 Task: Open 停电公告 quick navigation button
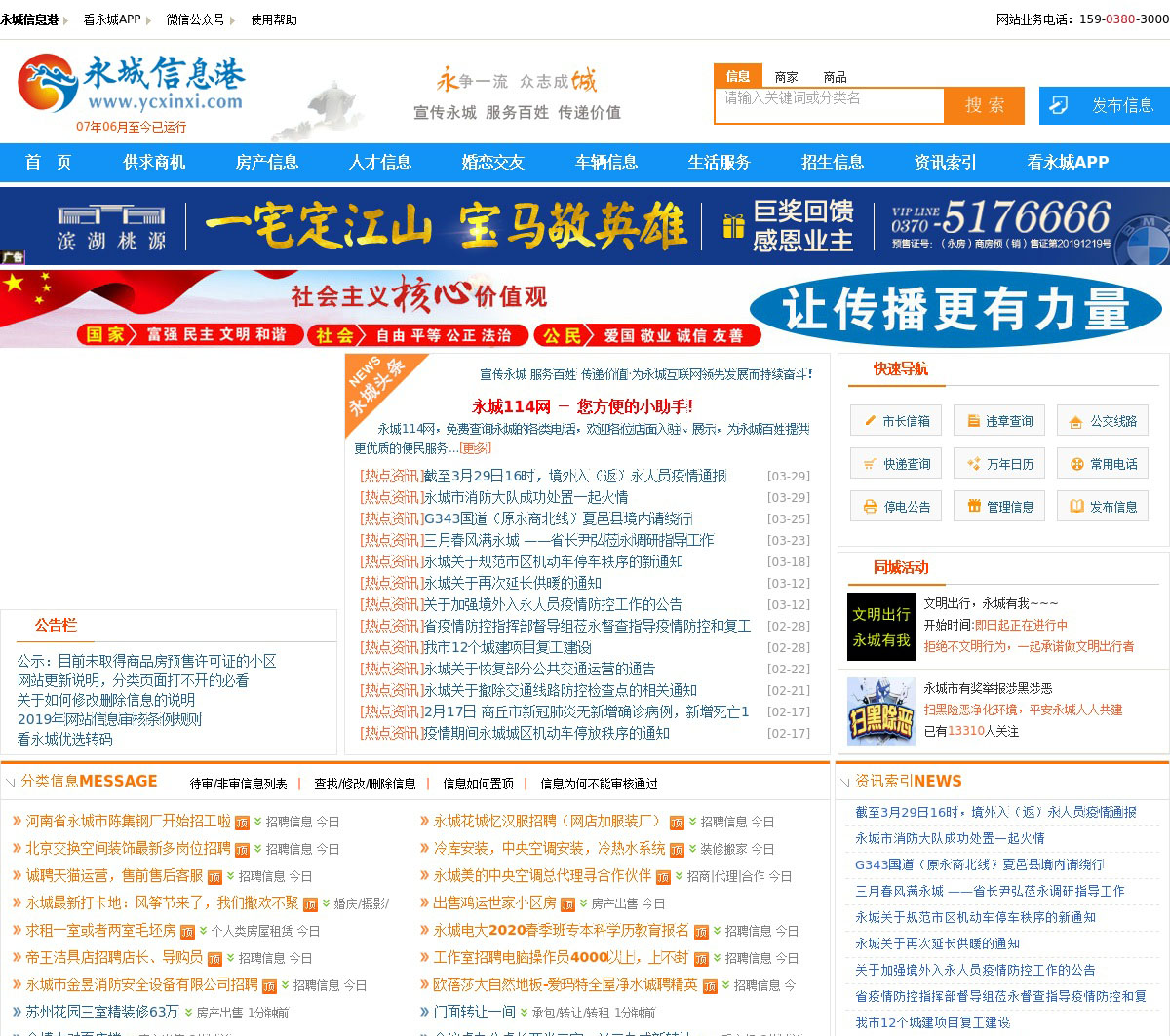896,507
